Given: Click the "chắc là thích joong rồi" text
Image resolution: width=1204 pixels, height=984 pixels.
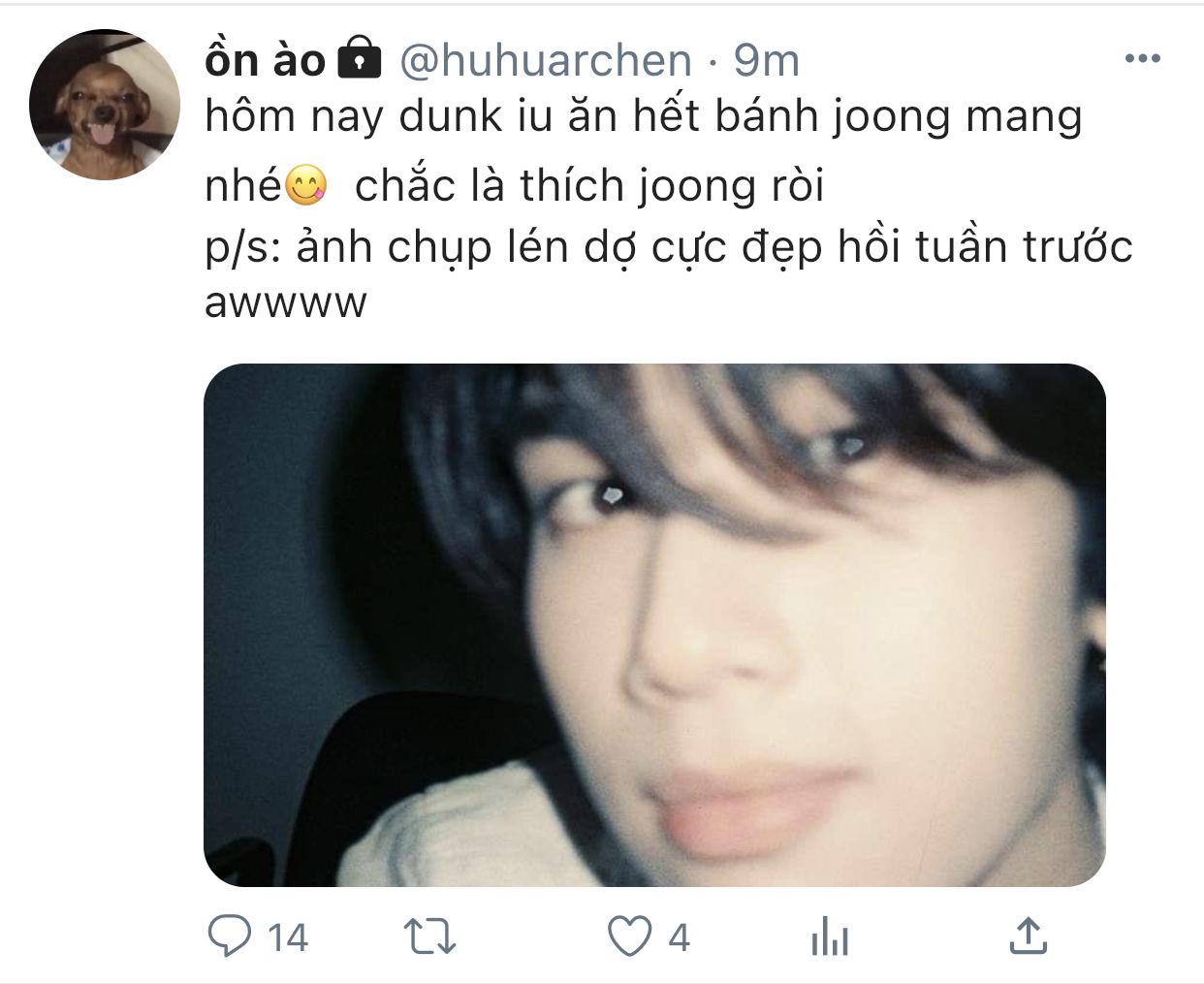Looking at the screenshot, I should [x=589, y=184].
